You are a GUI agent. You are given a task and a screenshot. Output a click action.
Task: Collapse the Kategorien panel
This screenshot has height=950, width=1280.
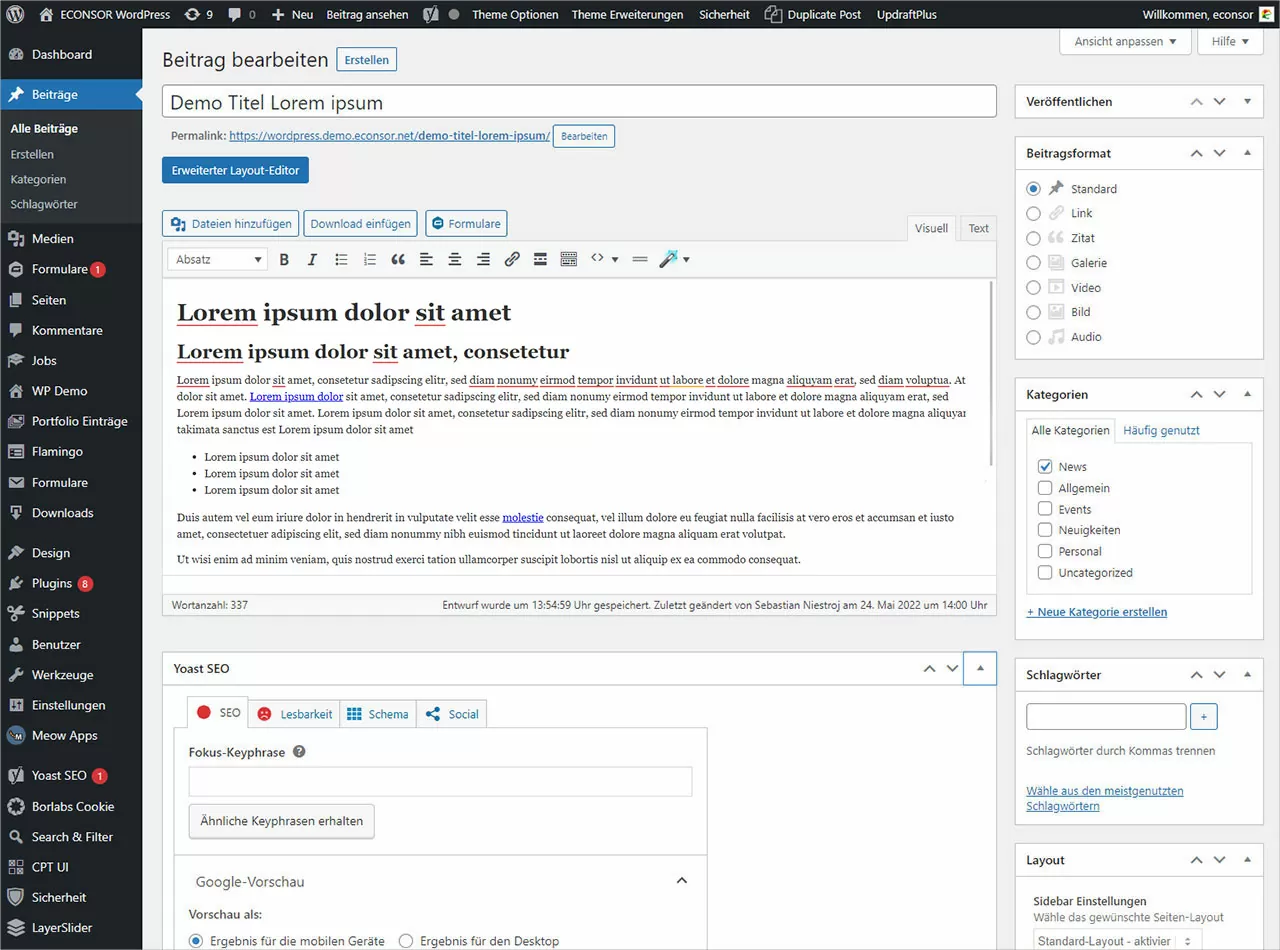click(x=1247, y=394)
